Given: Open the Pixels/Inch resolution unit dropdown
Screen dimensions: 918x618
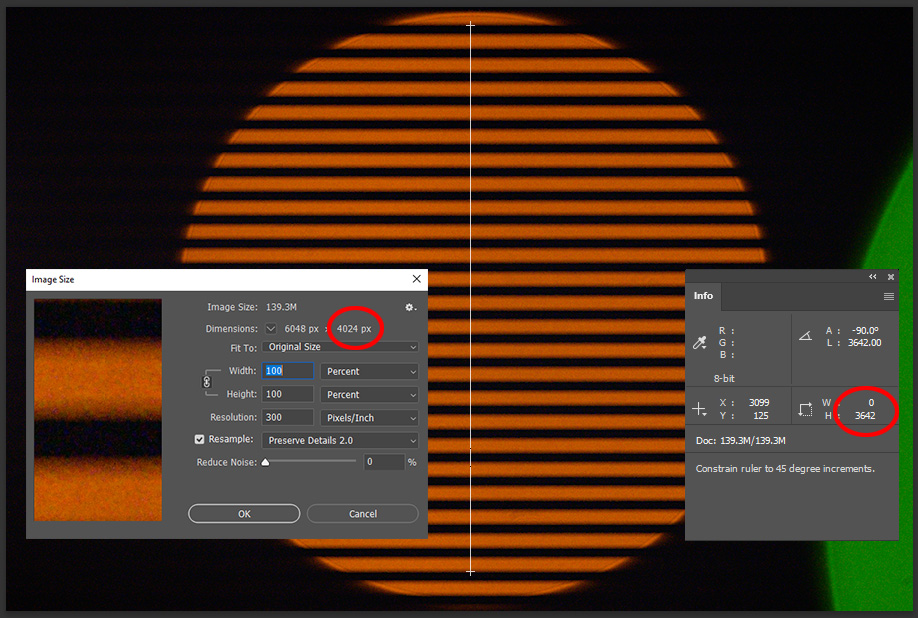Looking at the screenshot, I should (x=369, y=418).
